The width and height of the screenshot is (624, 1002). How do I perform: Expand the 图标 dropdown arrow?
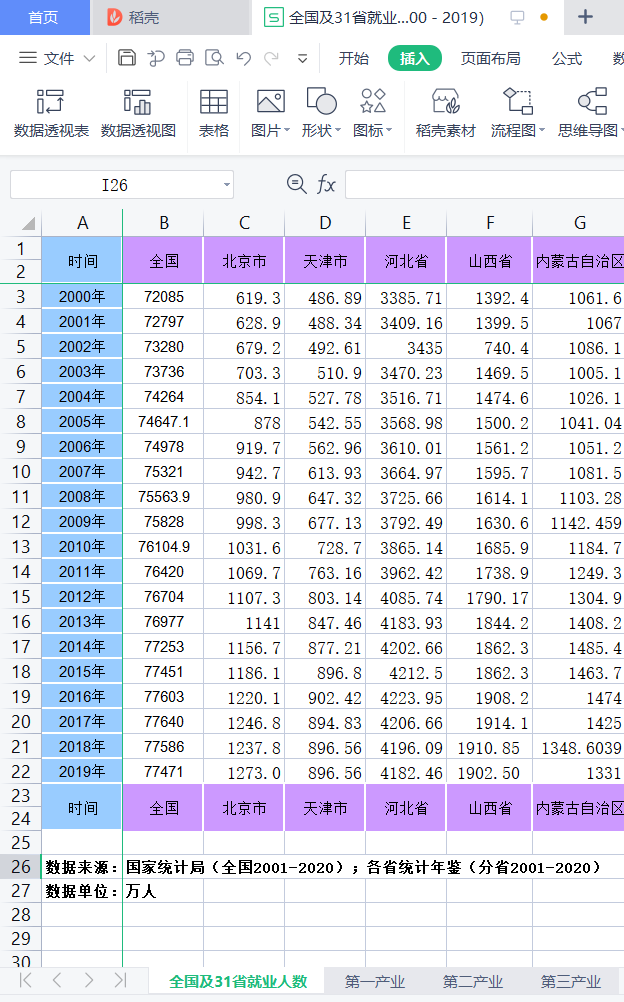389,130
